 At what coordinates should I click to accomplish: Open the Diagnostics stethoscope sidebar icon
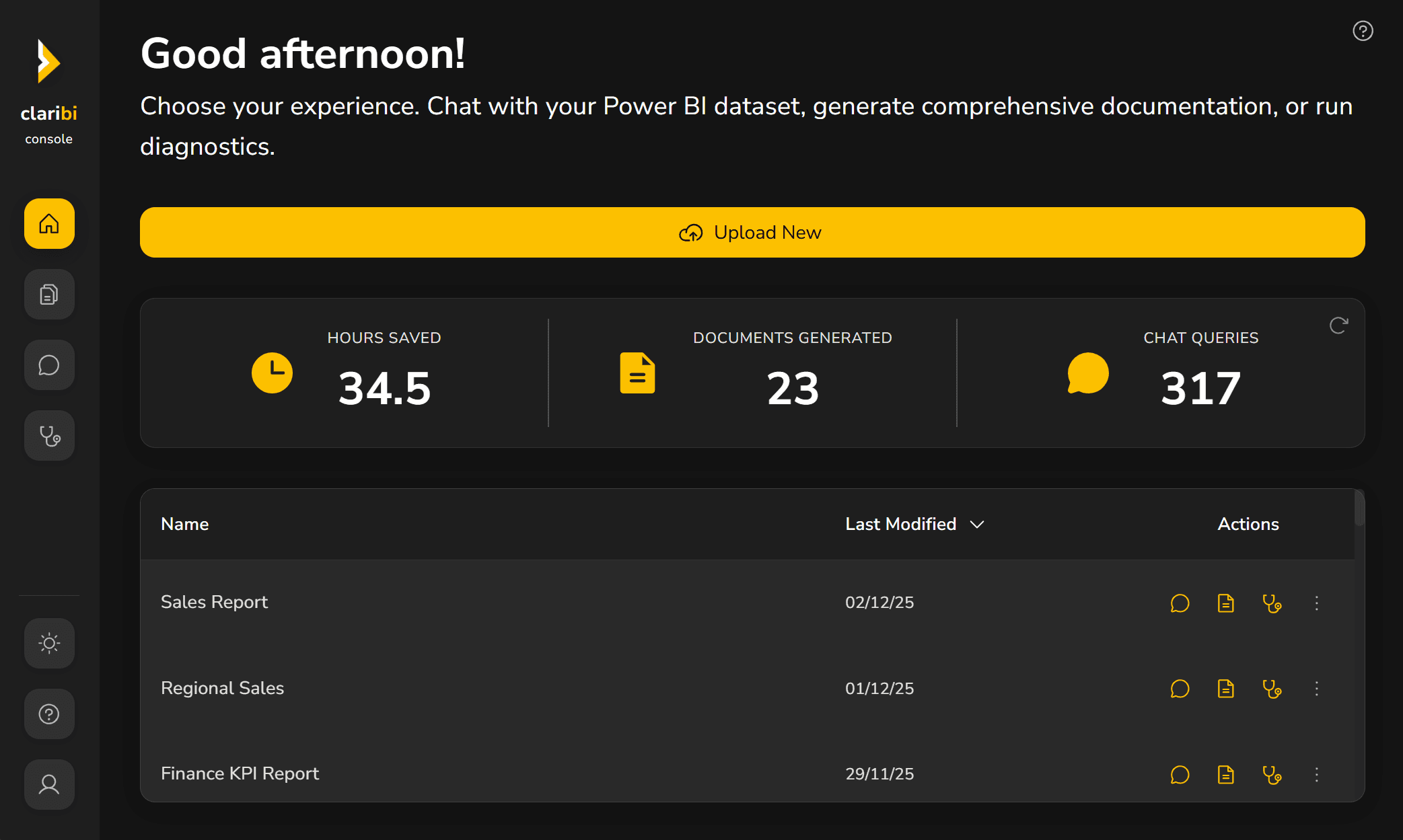[x=49, y=436]
